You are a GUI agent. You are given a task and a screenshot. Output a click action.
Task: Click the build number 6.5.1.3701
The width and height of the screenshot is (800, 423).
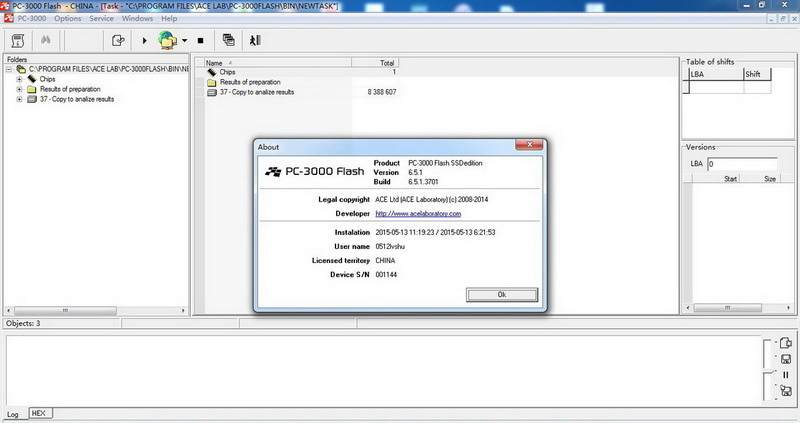(x=423, y=182)
